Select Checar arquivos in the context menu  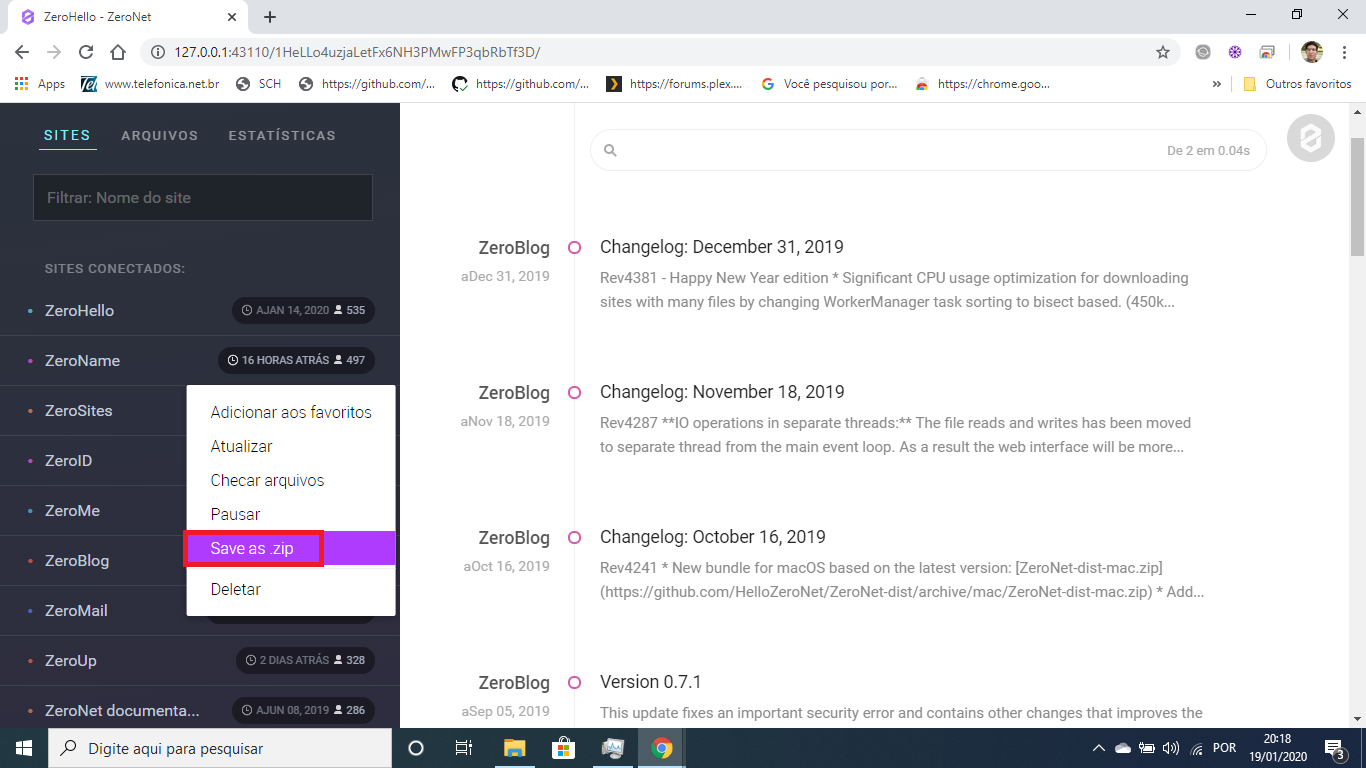tap(291, 480)
